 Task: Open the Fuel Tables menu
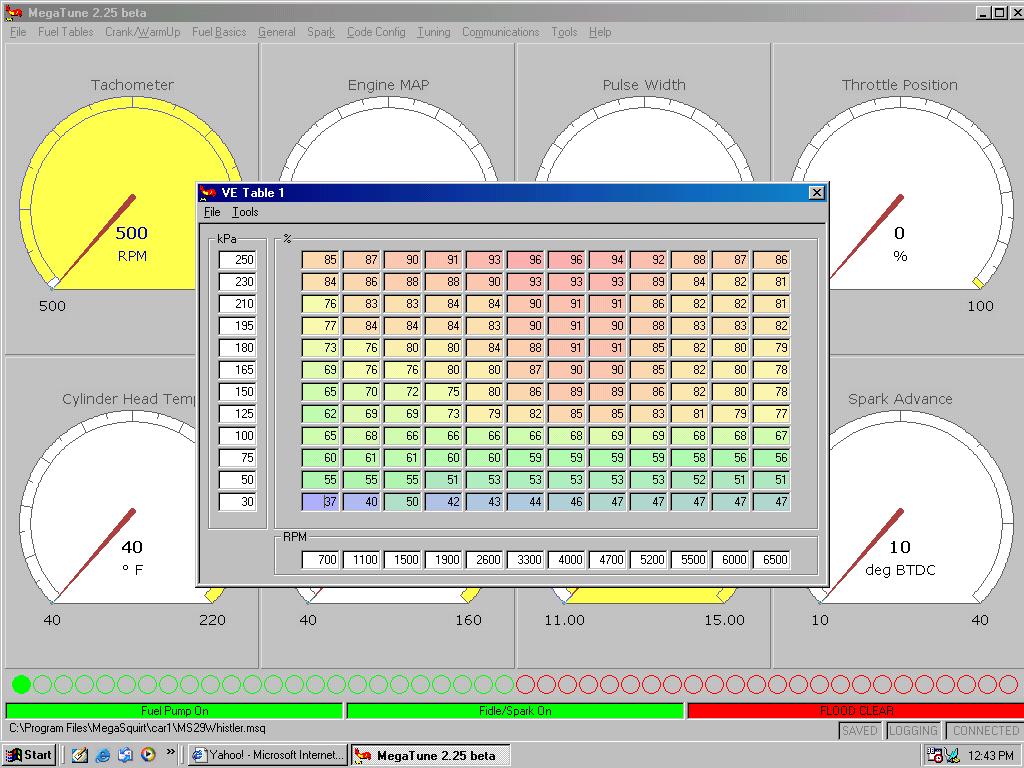(65, 32)
